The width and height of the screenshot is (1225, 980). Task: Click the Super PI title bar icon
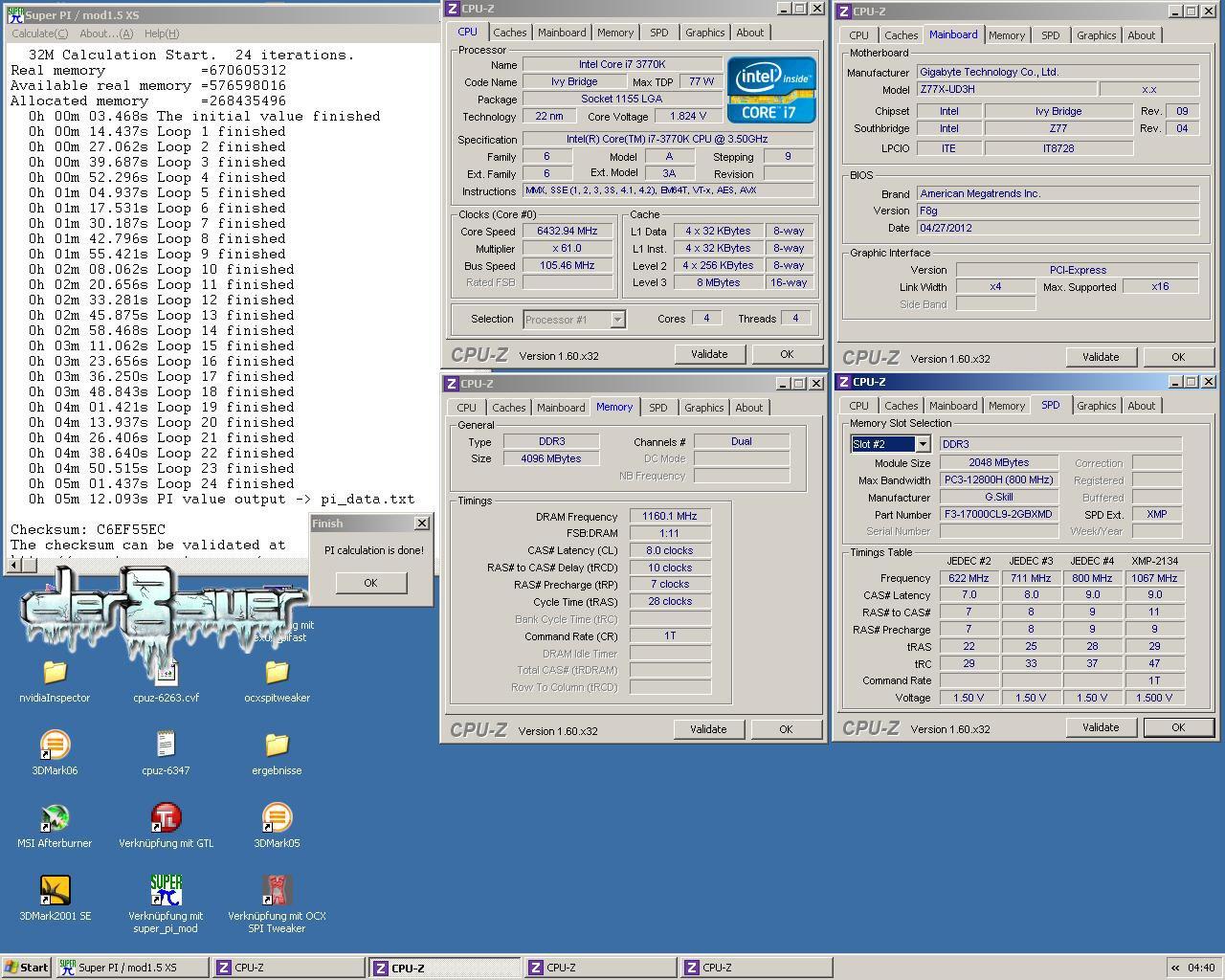pyautogui.click(x=14, y=14)
